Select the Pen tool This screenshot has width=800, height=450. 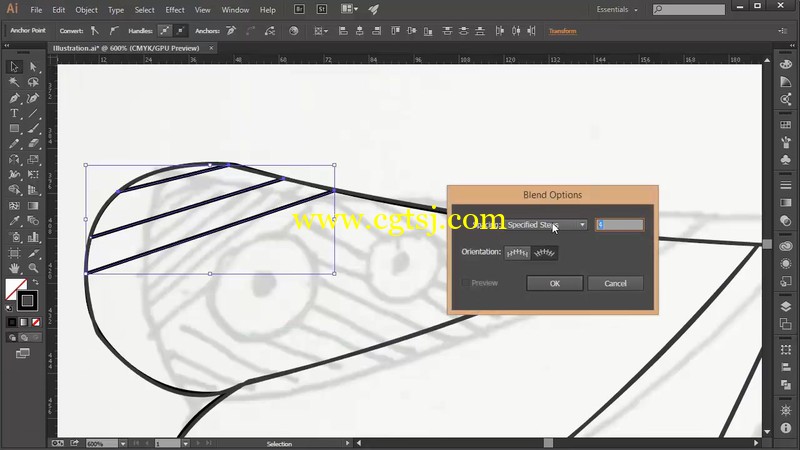[14, 97]
